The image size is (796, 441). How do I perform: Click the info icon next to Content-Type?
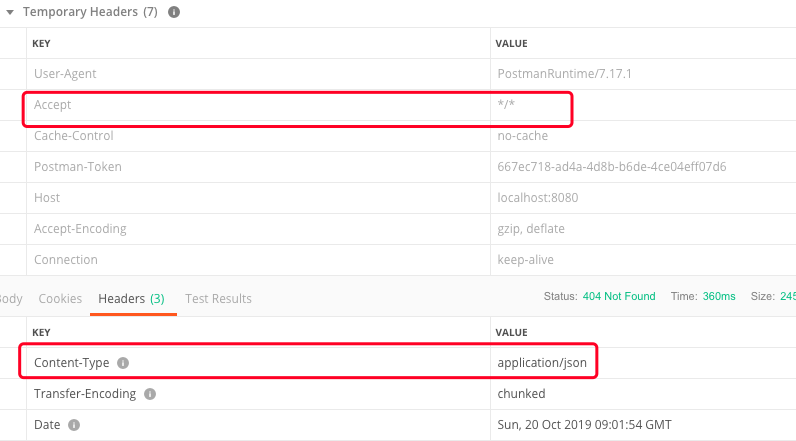point(123,363)
